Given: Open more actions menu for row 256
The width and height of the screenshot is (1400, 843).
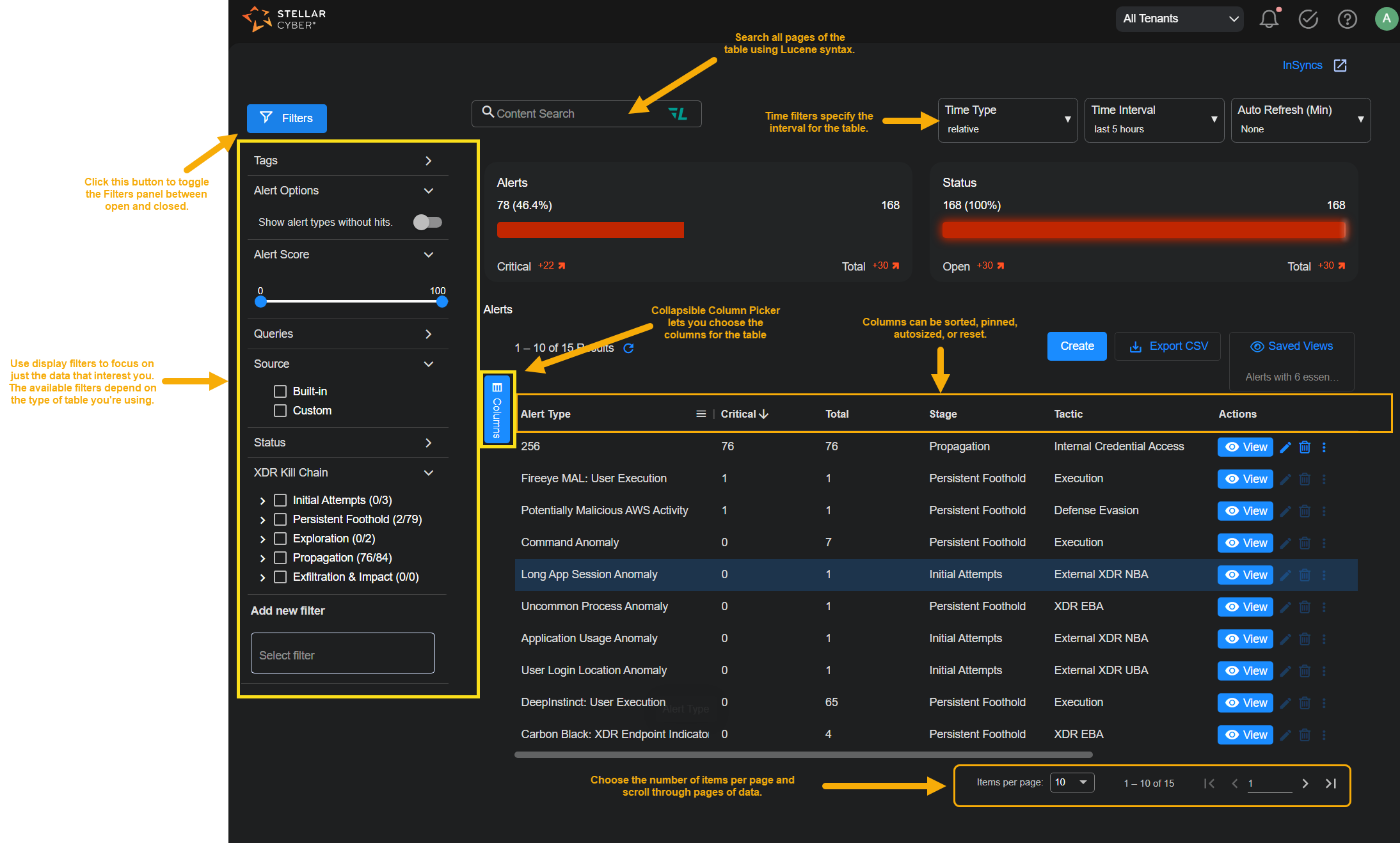Looking at the screenshot, I should click(x=1324, y=447).
